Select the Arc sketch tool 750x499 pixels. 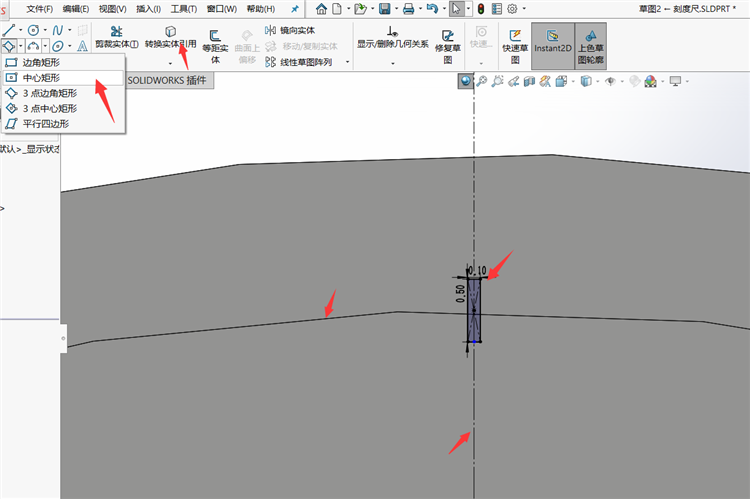(33, 46)
